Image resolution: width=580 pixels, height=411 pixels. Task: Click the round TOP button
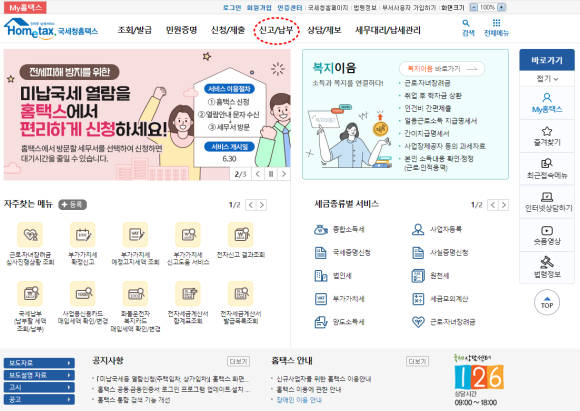click(x=547, y=302)
